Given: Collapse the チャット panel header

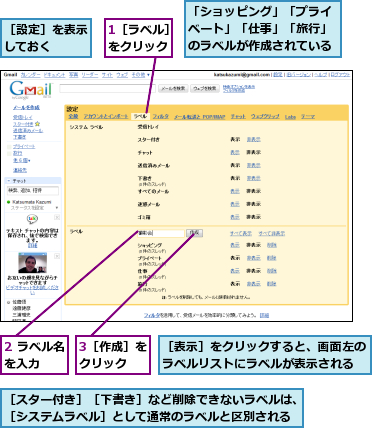Looking at the screenshot, I should 33,181.
